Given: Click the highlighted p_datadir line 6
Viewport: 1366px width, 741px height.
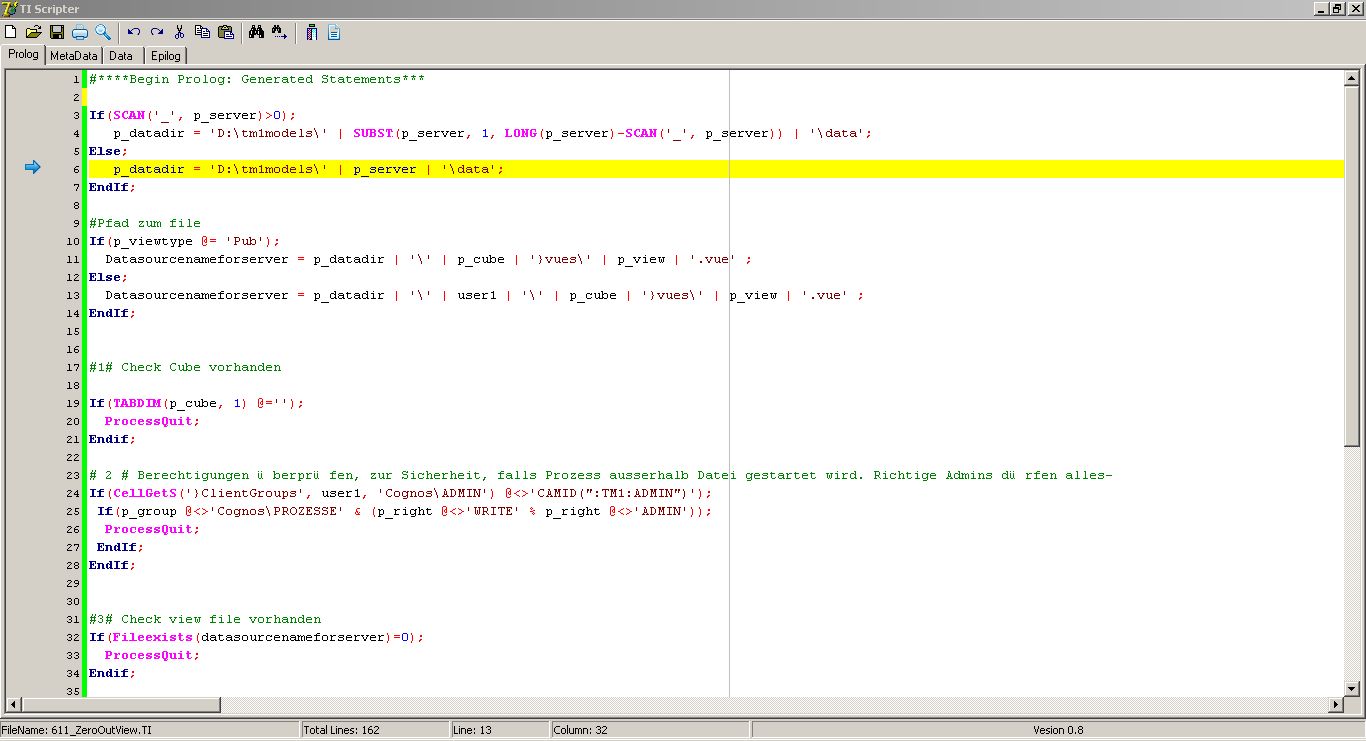Looking at the screenshot, I should [714, 169].
